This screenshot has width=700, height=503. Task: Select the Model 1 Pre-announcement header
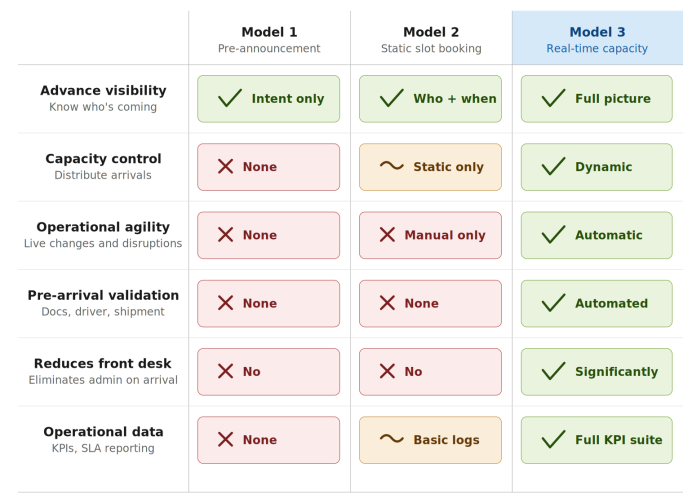[x=269, y=39]
